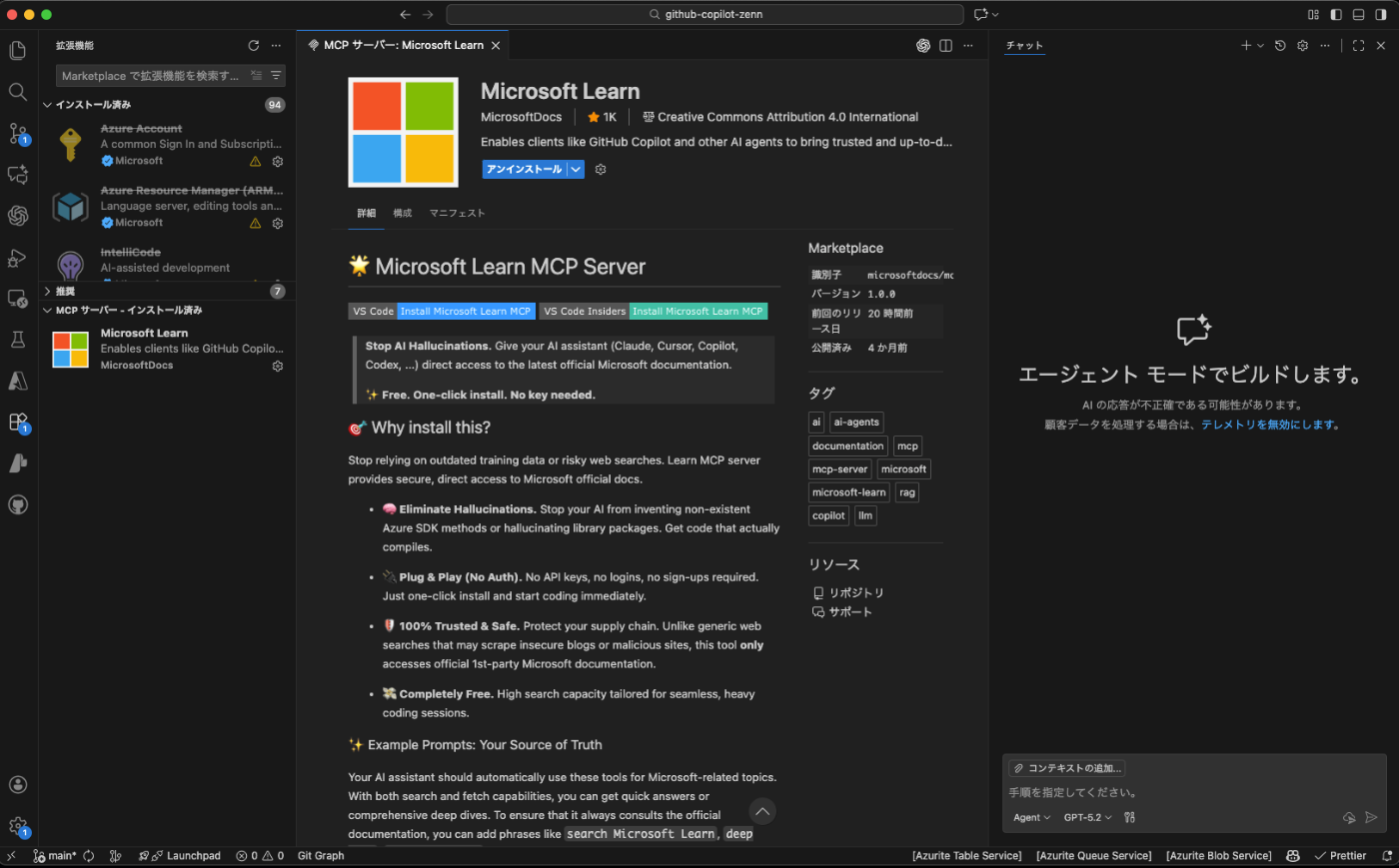Open the Testing flask view
1399x868 pixels.
pyautogui.click(x=17, y=340)
